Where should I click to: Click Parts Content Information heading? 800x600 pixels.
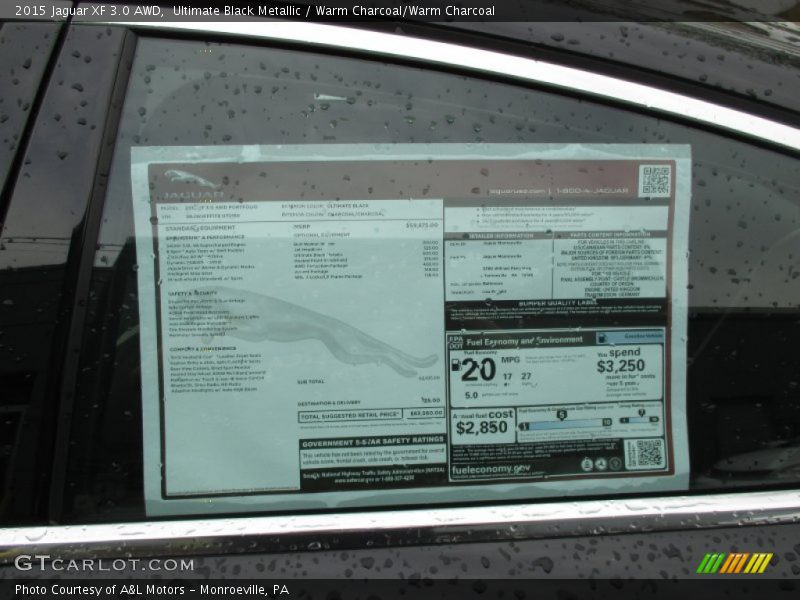610,235
